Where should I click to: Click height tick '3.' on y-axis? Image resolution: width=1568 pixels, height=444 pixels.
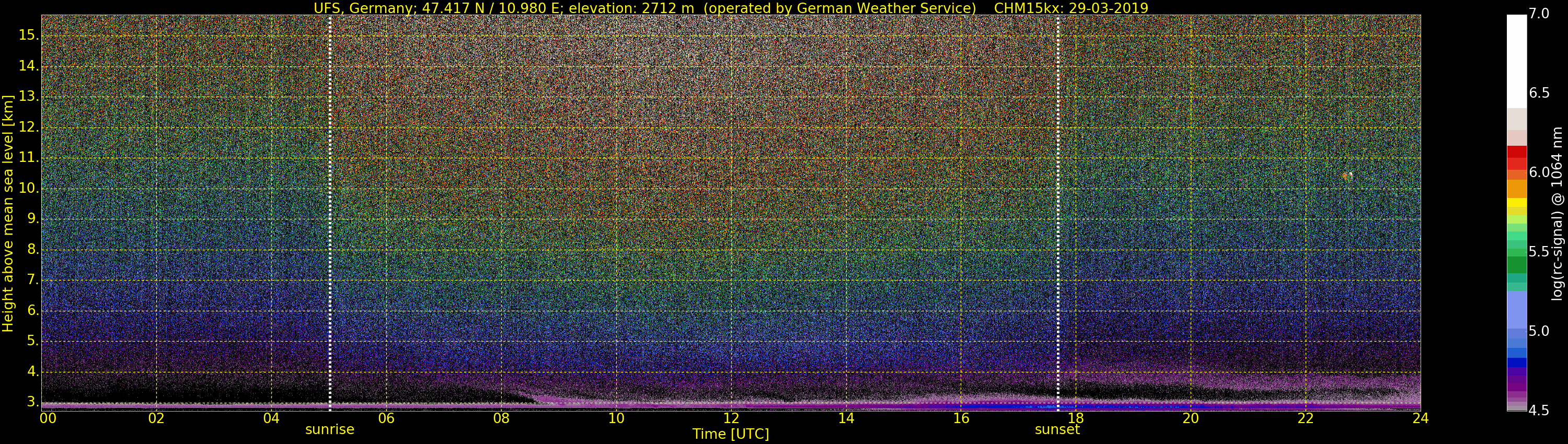coord(32,402)
